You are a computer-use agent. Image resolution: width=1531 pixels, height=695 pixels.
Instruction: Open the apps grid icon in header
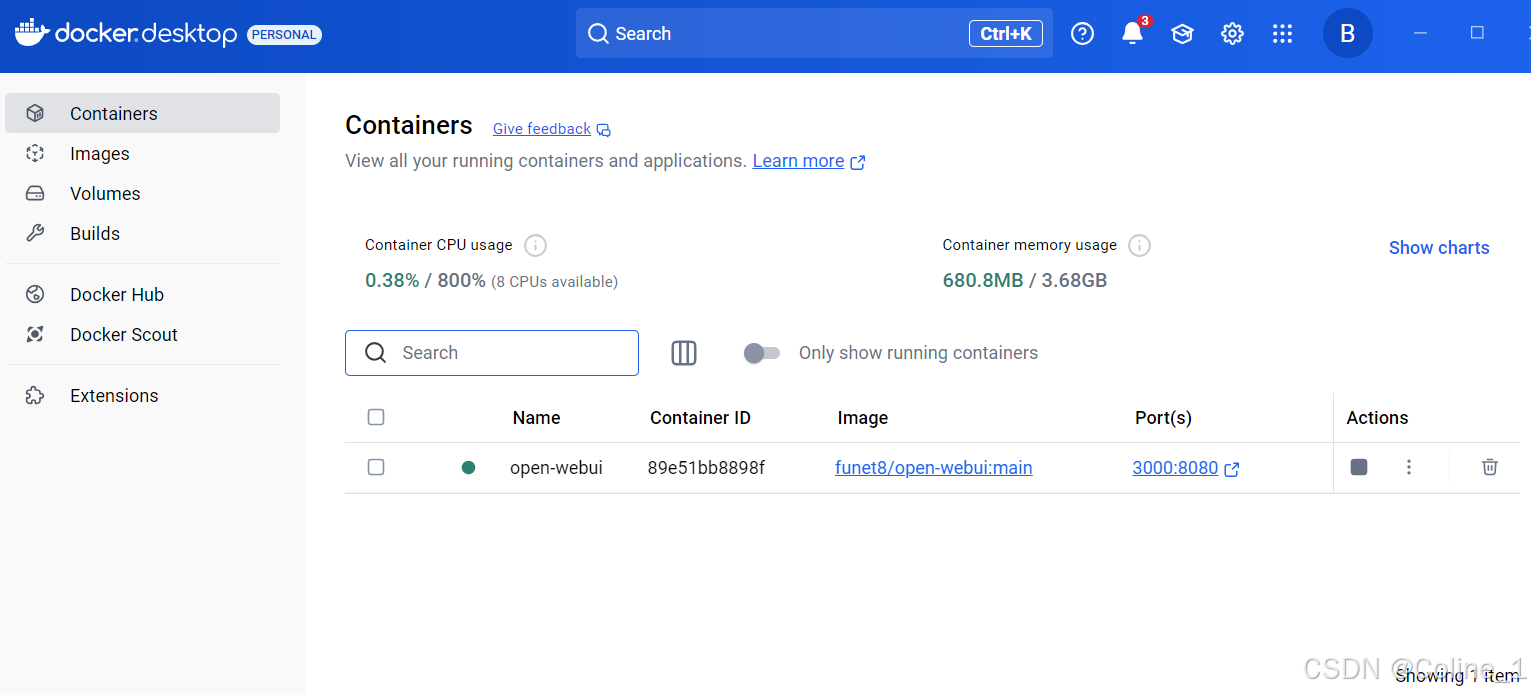(1282, 34)
